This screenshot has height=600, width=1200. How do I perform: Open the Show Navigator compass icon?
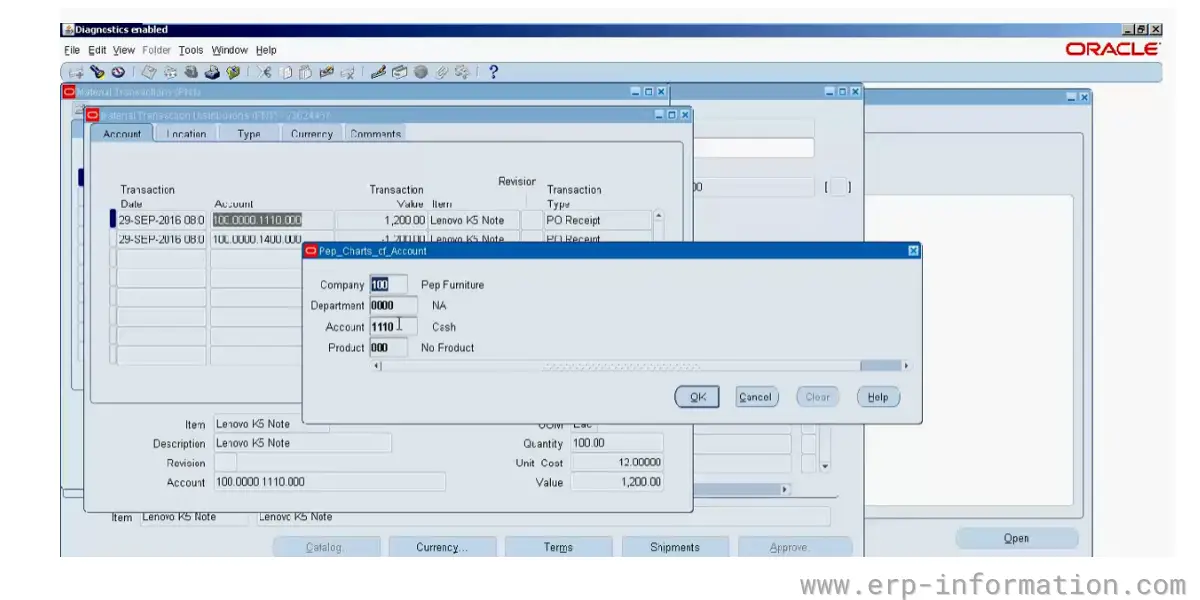pos(118,72)
